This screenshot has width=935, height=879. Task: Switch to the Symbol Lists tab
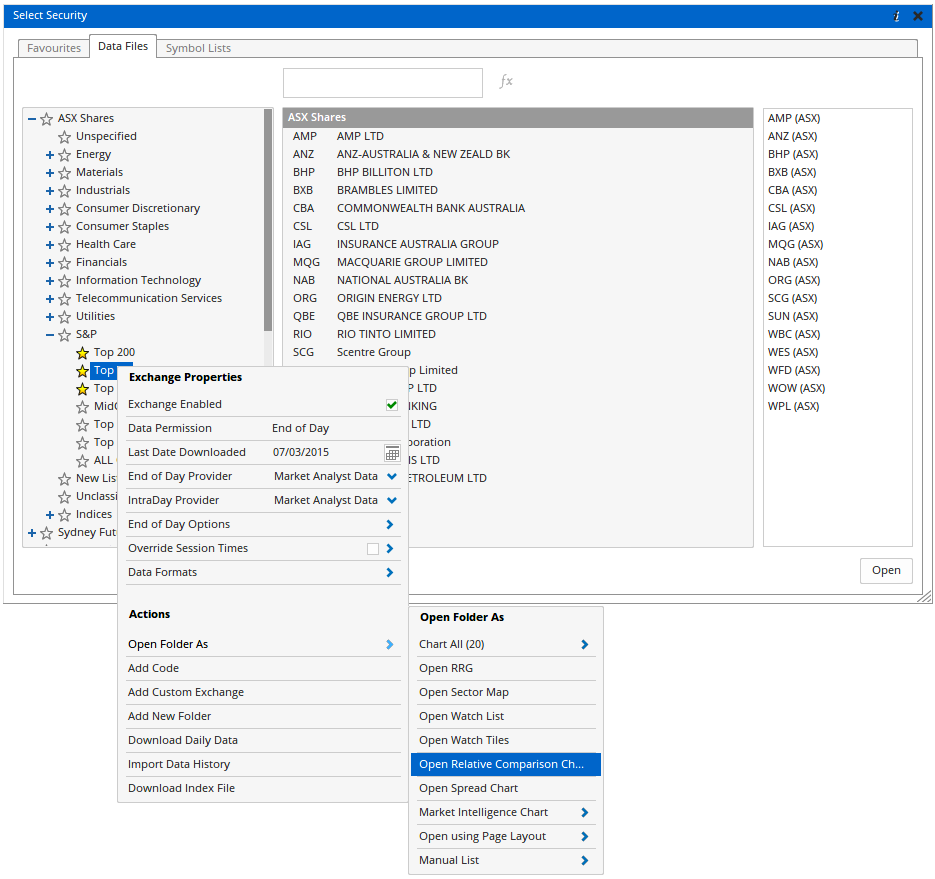[x=198, y=48]
